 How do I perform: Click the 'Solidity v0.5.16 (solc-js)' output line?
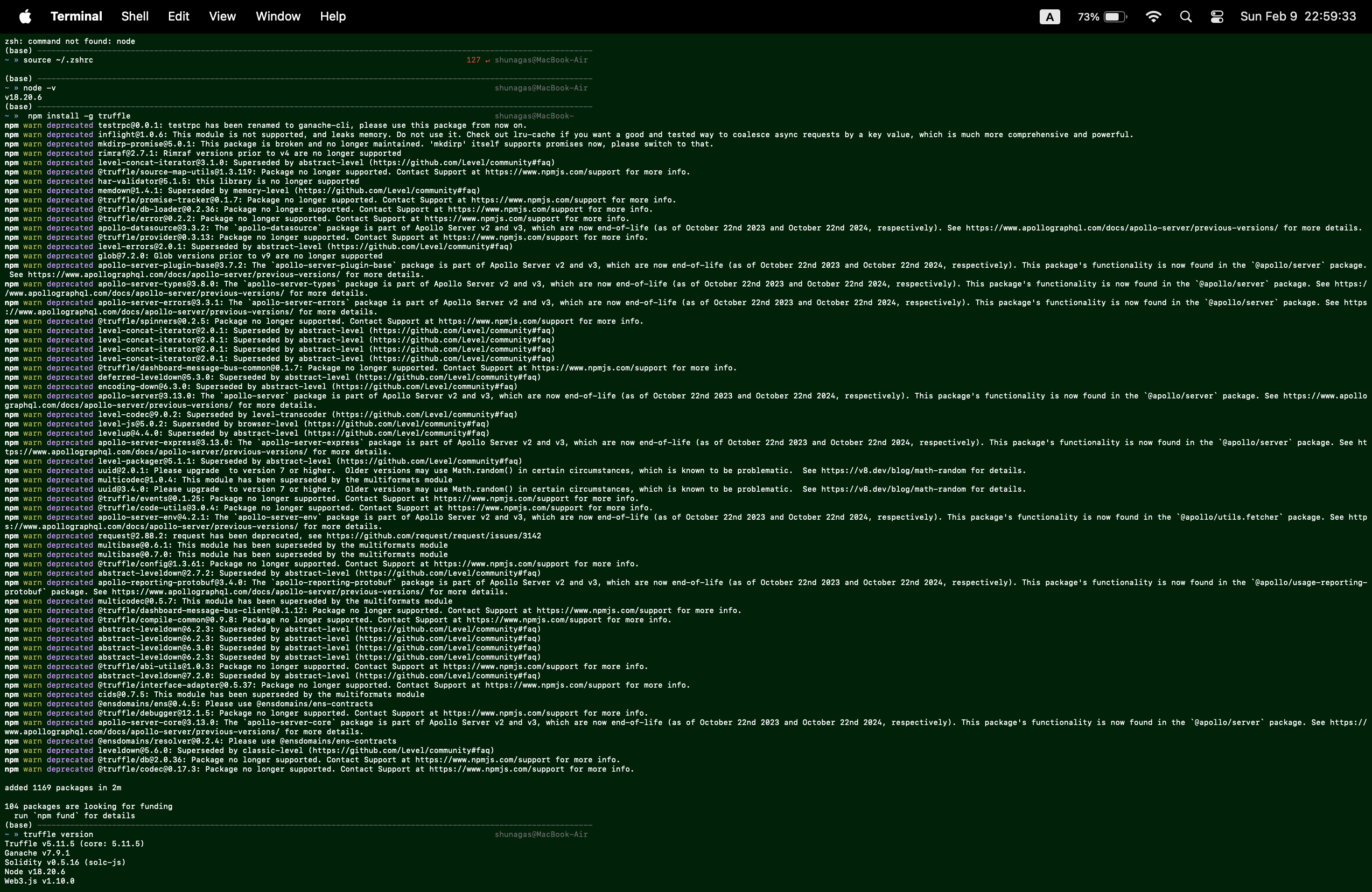[64, 863]
